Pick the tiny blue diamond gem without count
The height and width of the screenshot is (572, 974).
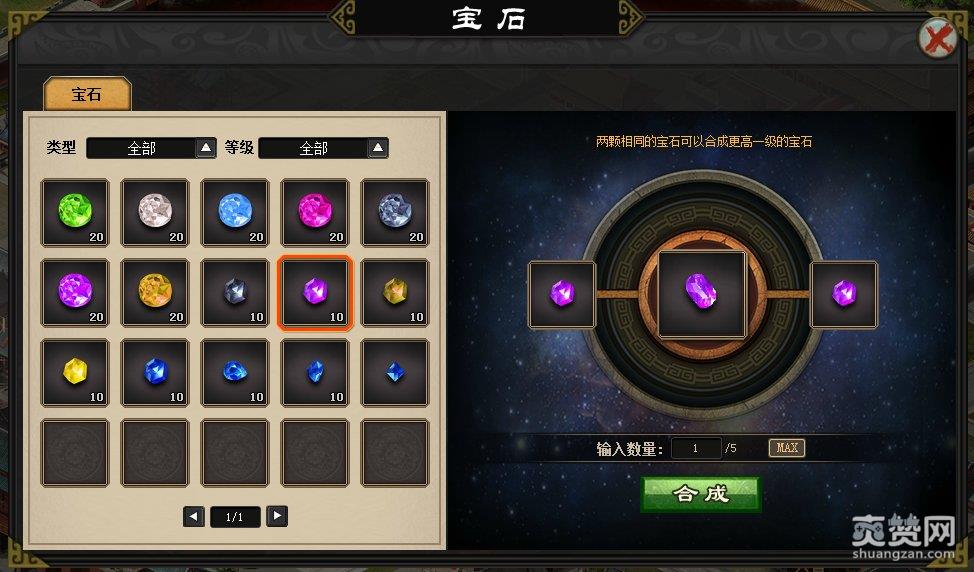(x=395, y=373)
